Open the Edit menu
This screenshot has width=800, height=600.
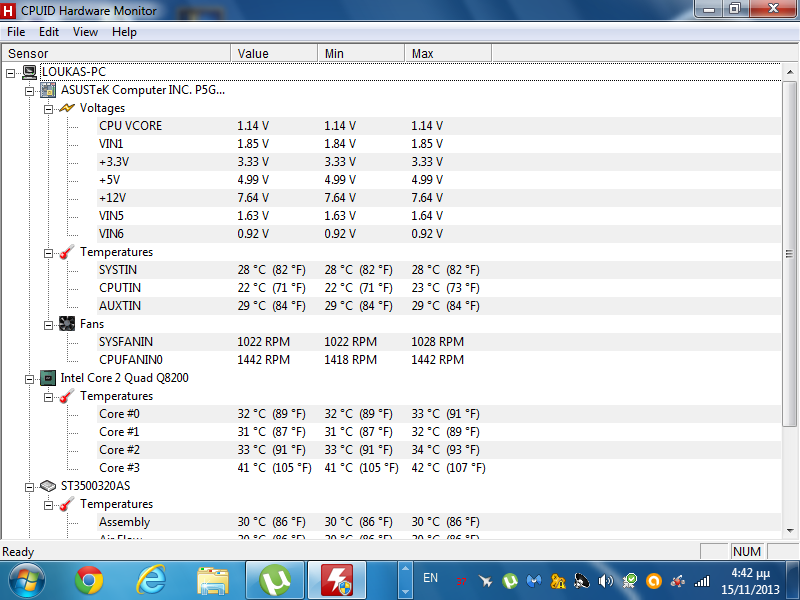(x=49, y=32)
